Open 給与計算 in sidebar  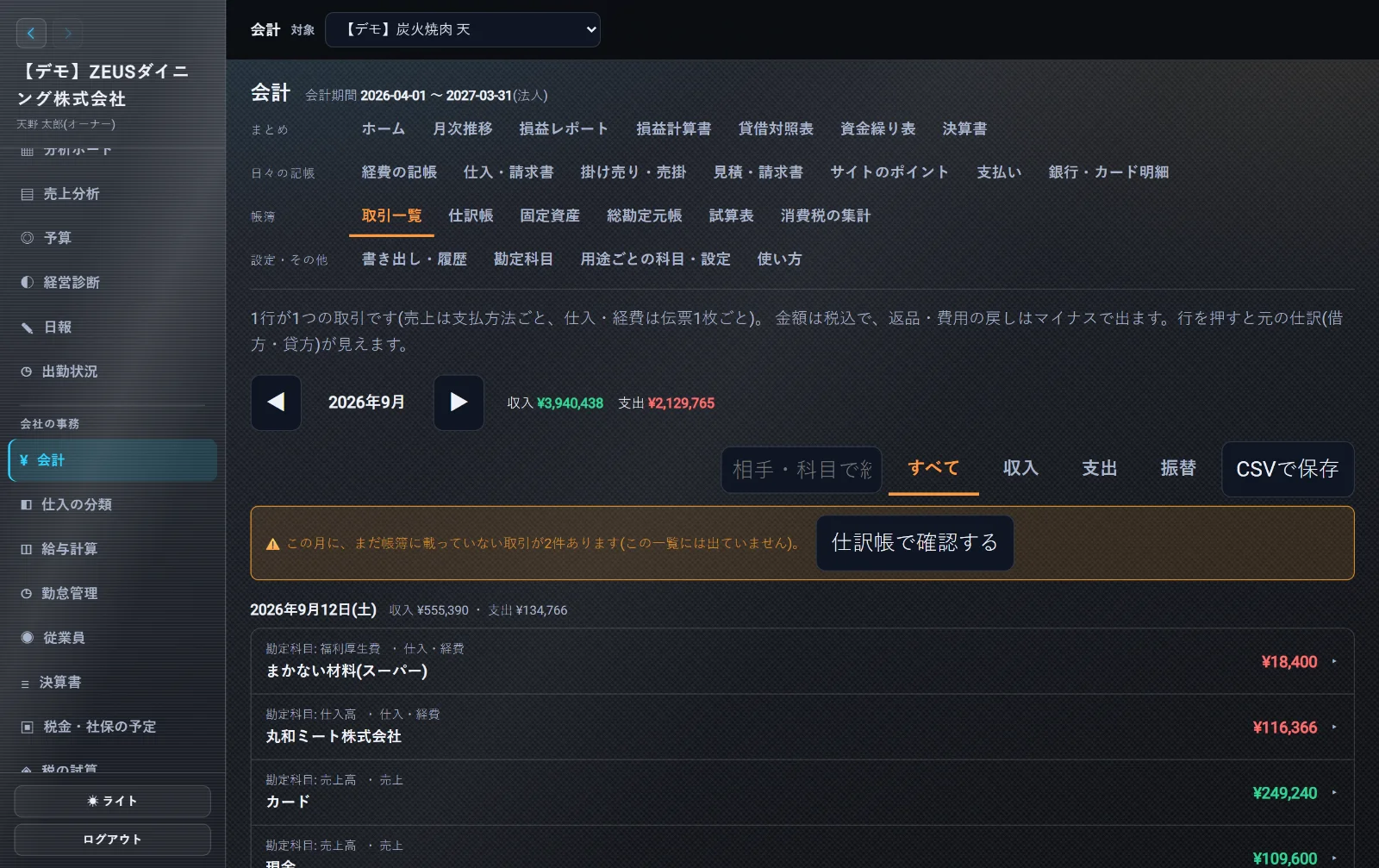(112, 549)
